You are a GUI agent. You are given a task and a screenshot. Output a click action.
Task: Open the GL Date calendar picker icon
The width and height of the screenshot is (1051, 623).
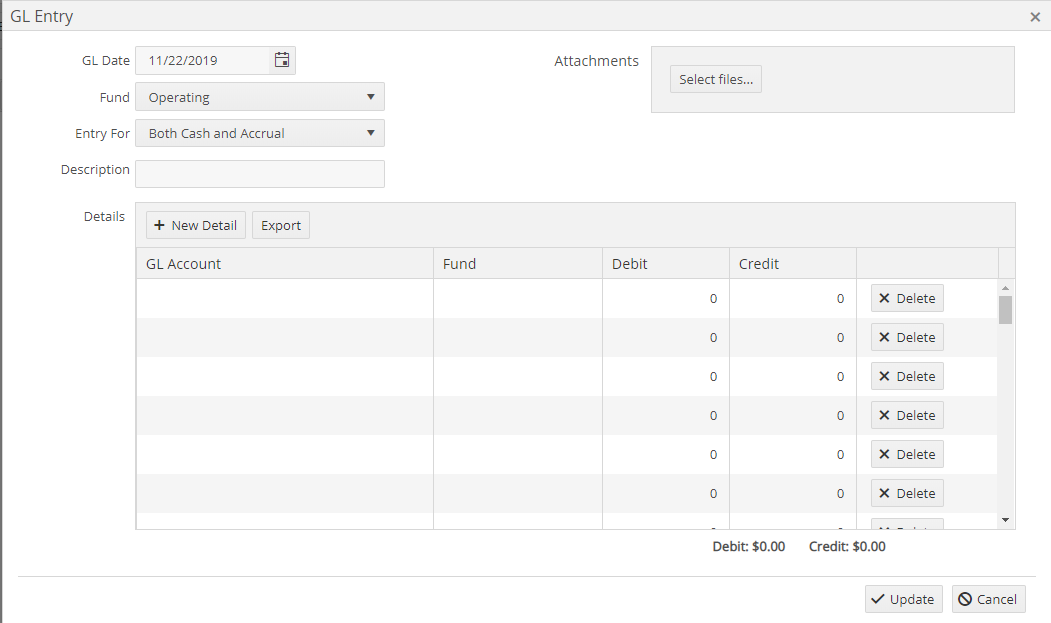[282, 60]
